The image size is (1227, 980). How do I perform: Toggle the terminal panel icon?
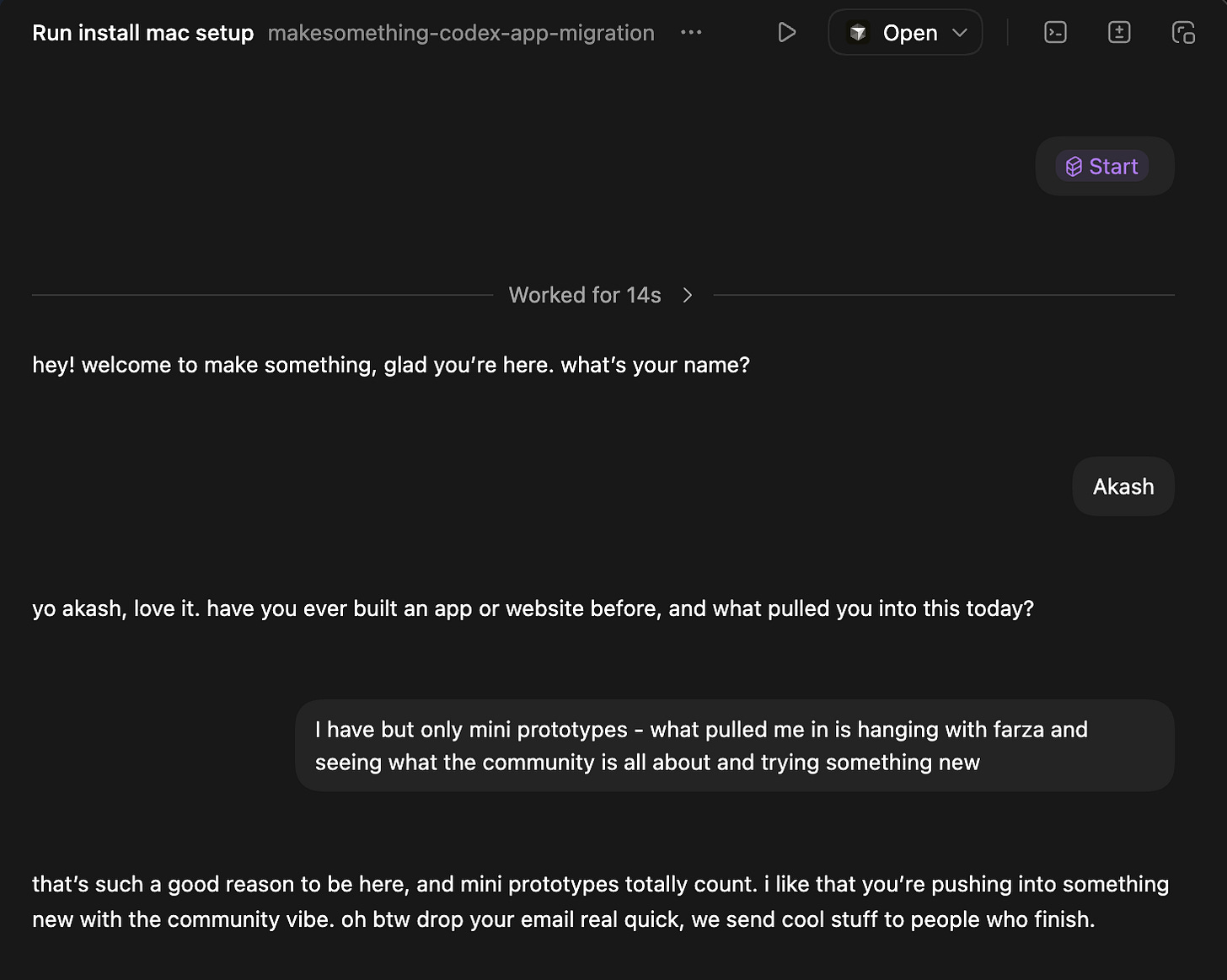[1055, 33]
